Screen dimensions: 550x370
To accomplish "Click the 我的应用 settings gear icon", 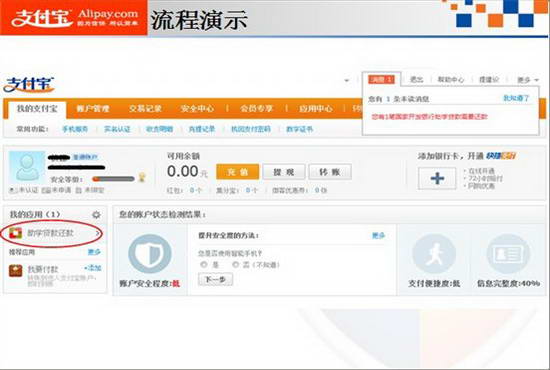I will (96, 215).
